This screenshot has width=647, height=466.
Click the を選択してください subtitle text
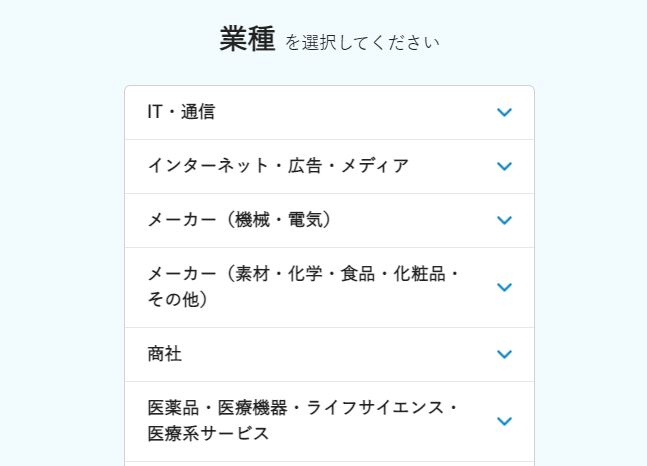362,43
